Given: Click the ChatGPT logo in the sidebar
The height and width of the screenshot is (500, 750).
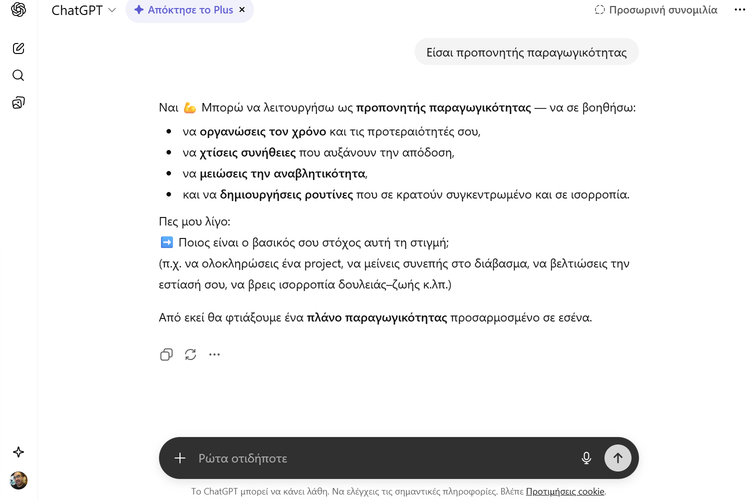Looking at the screenshot, I should click(x=18, y=10).
